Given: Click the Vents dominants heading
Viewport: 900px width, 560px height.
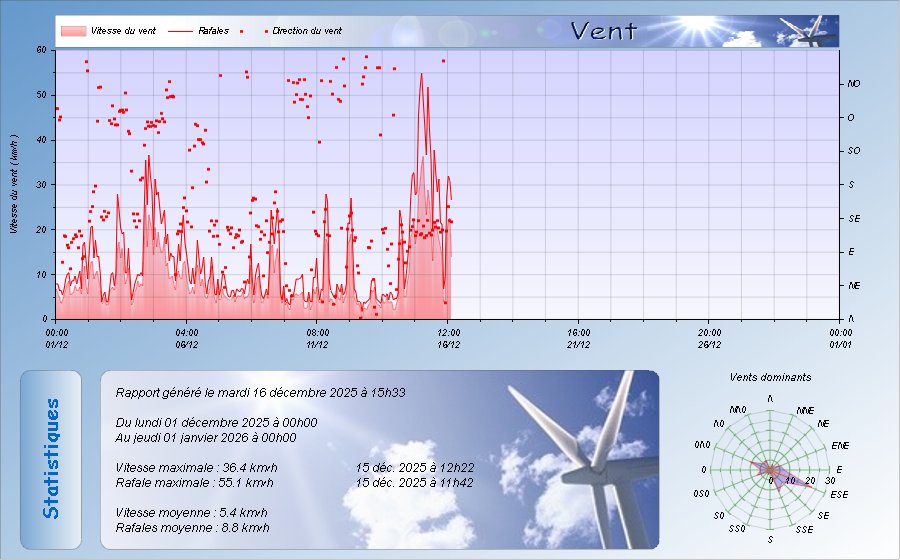Looking at the screenshot, I should 770,377.
